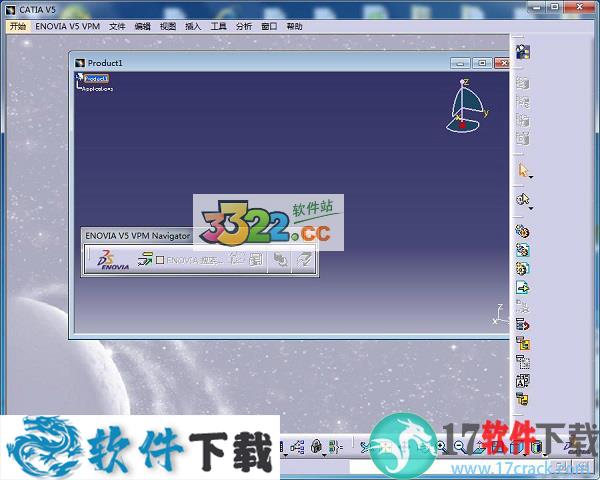Screen dimensions: 600x480
Task: Click the New Part gear icon
Action: click(x=522, y=268)
